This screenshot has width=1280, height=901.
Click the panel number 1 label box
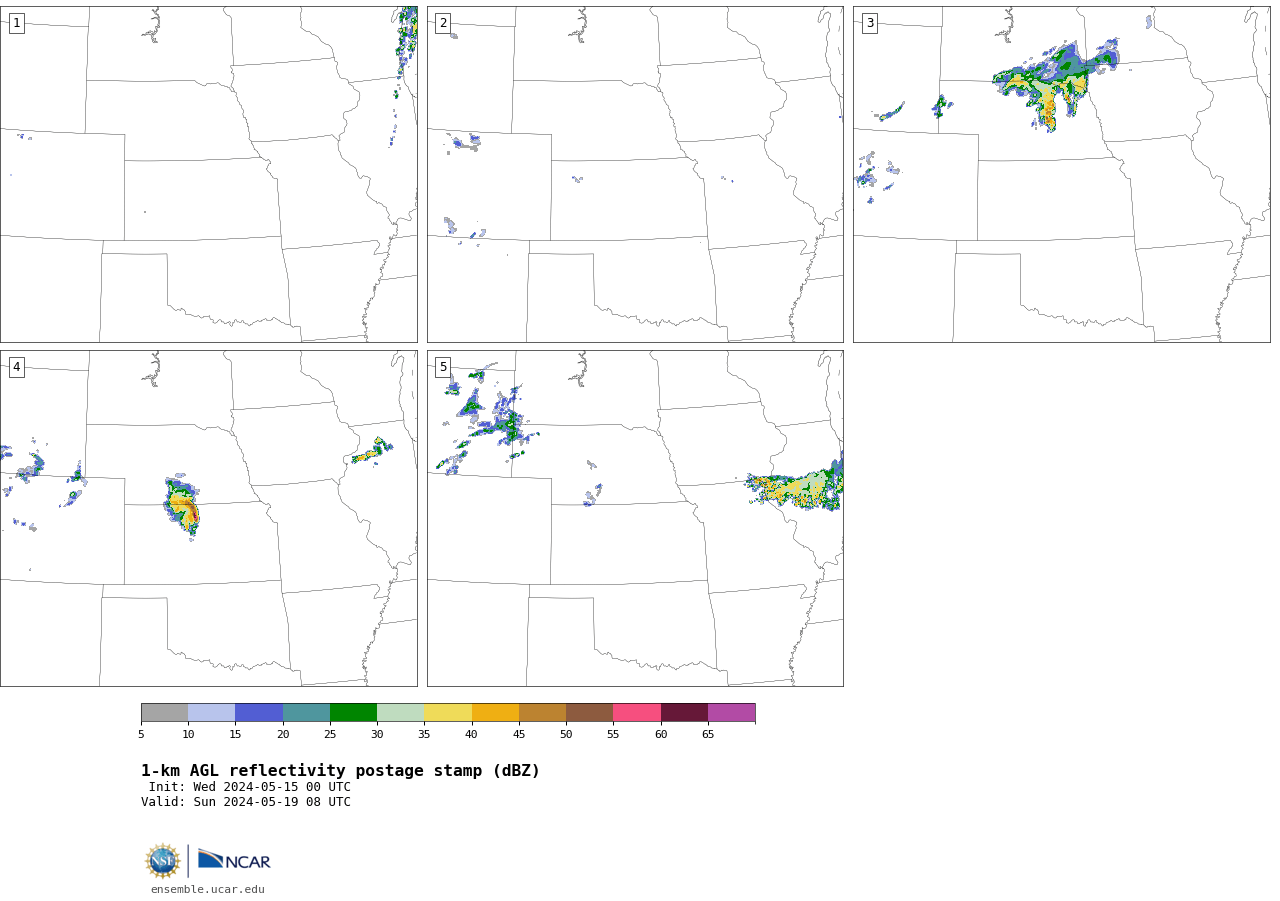(x=16, y=23)
